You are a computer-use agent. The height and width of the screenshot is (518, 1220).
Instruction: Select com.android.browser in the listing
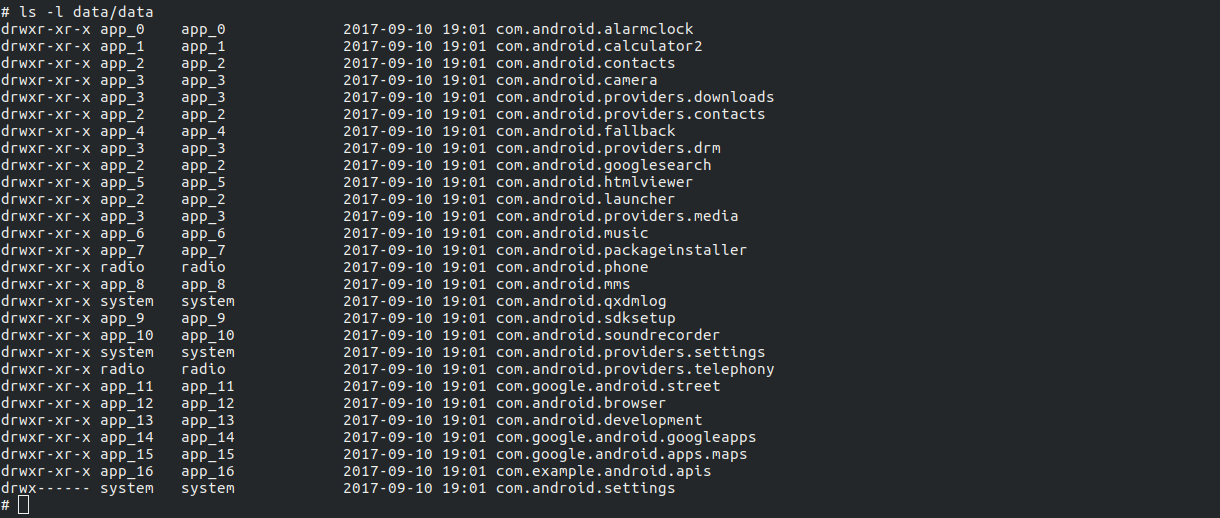click(581, 403)
